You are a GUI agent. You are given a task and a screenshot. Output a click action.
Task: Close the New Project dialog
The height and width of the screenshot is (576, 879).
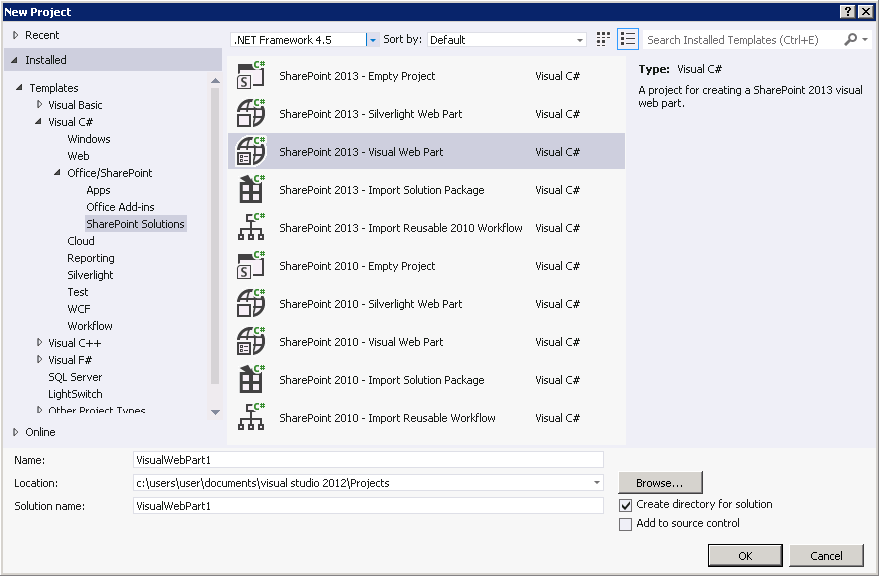coord(866,11)
